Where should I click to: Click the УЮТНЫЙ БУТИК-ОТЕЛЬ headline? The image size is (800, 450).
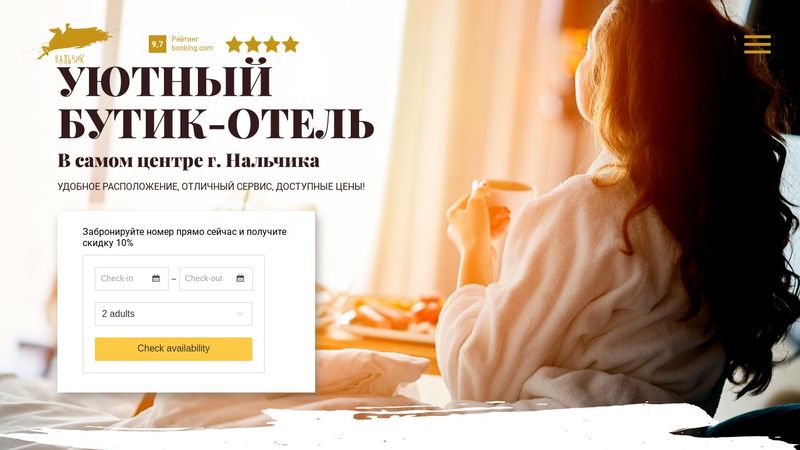[215, 102]
